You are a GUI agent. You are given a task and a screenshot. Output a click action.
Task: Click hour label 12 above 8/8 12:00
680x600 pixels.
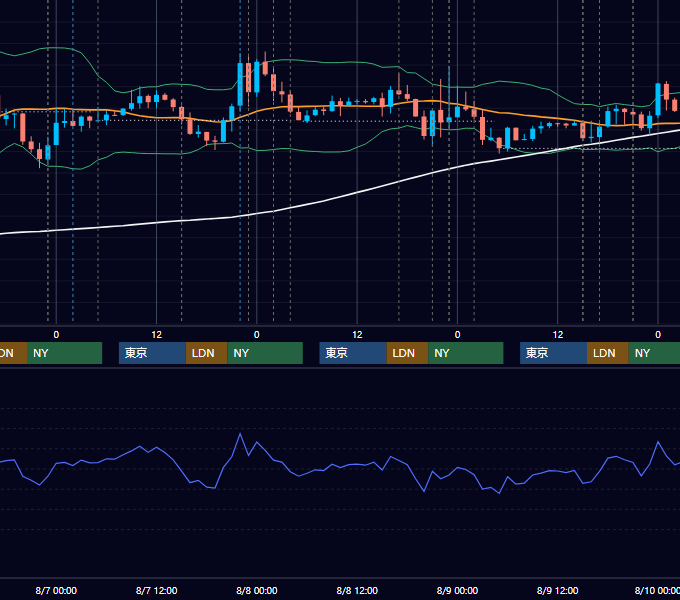pyautogui.click(x=357, y=335)
